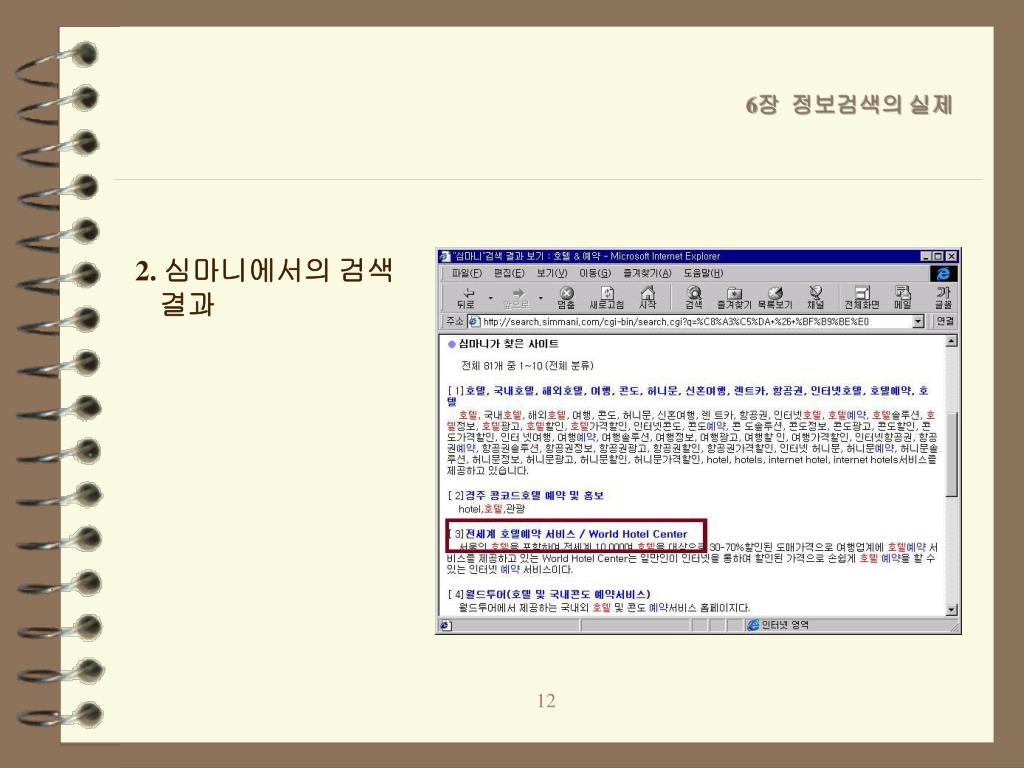Click the 연결 links bar button
The width and height of the screenshot is (1024, 768).
(945, 322)
